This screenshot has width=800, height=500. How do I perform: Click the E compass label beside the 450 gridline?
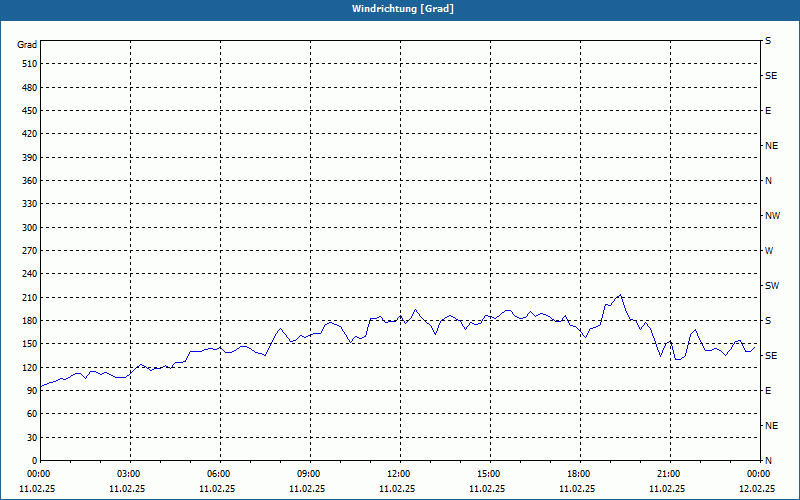[x=768, y=111]
